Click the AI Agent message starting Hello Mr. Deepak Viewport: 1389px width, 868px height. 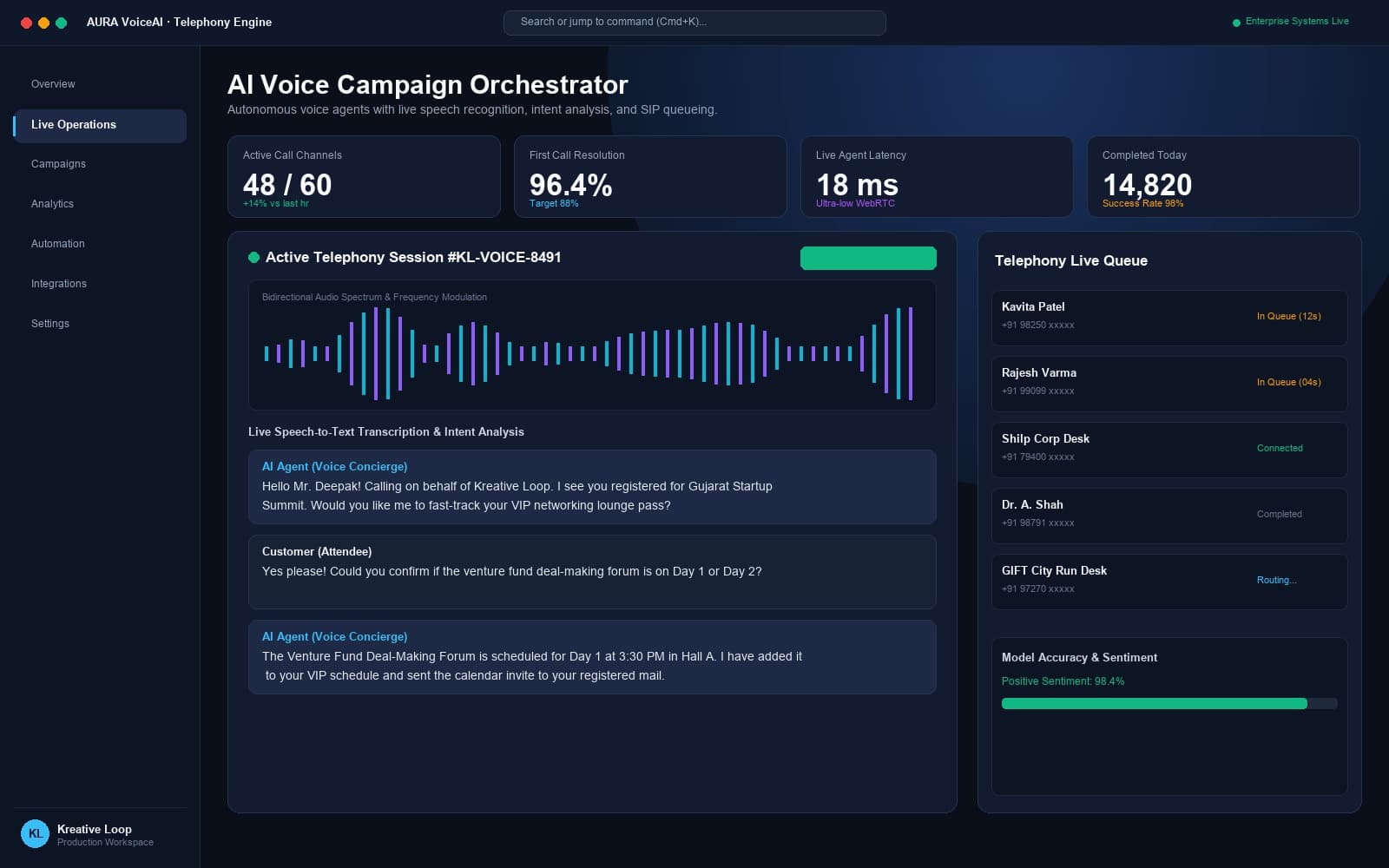tap(592, 487)
